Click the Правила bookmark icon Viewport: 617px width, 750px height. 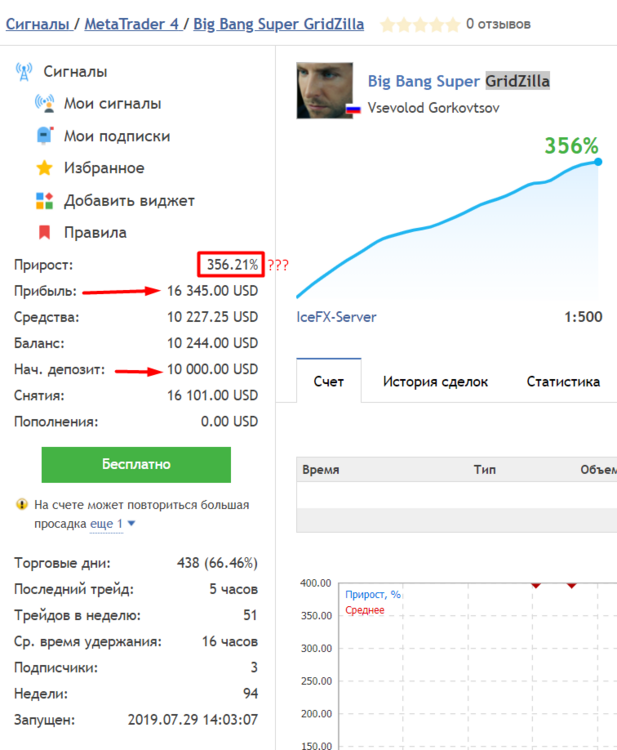tap(44, 232)
